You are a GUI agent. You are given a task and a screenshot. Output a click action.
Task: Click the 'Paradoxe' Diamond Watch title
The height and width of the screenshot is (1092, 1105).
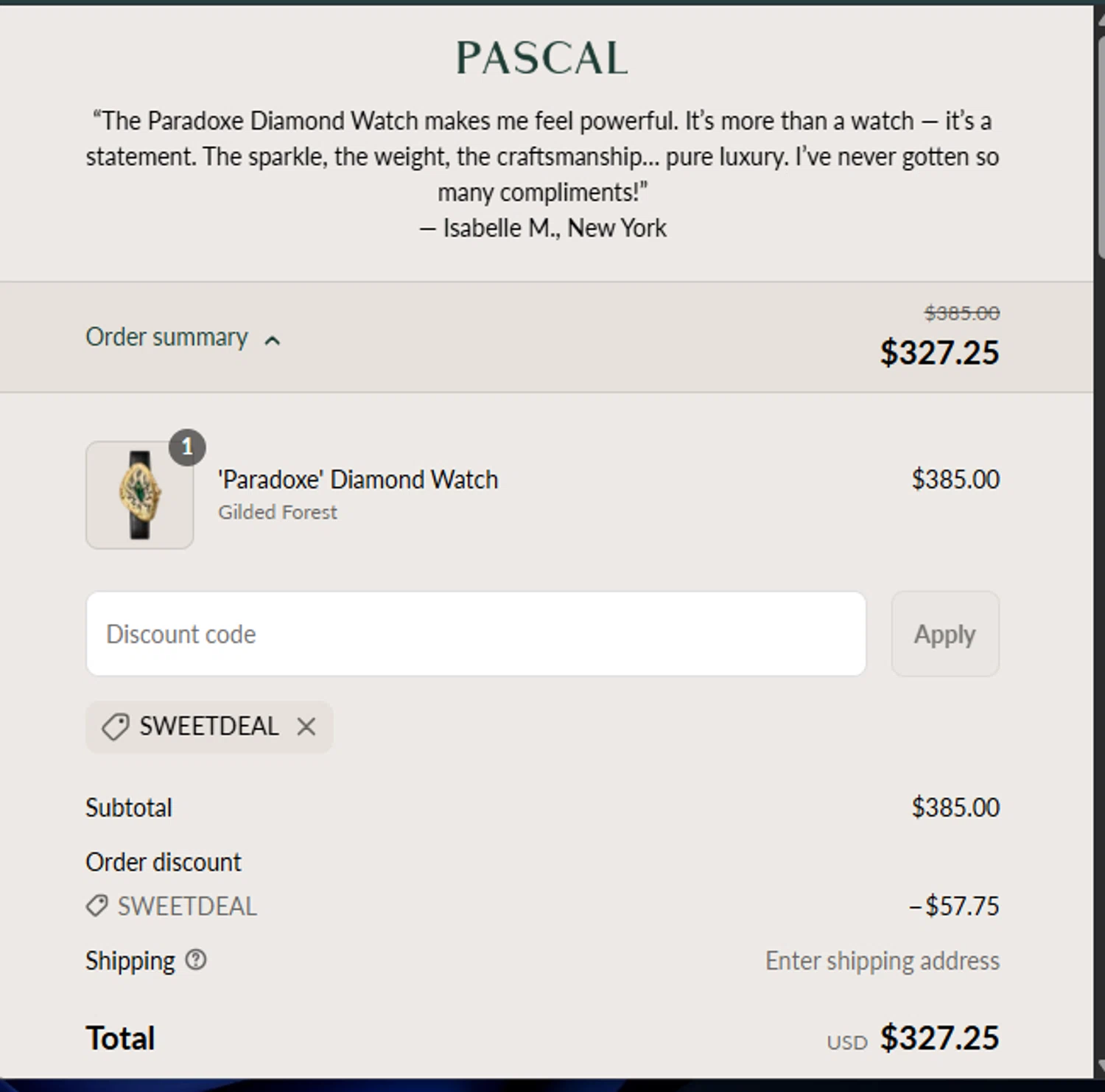pyautogui.click(x=358, y=480)
